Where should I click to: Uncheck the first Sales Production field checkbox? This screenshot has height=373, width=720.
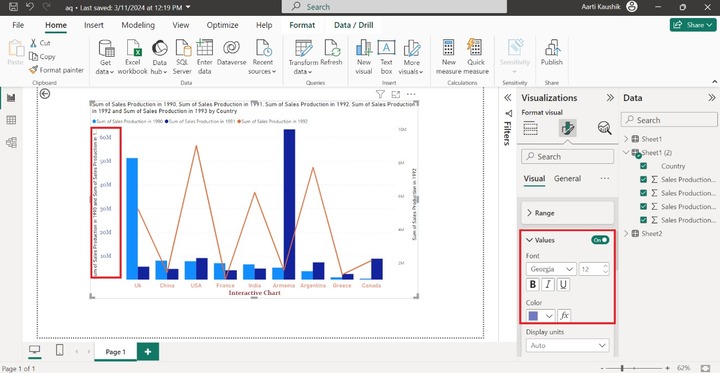pos(643,180)
